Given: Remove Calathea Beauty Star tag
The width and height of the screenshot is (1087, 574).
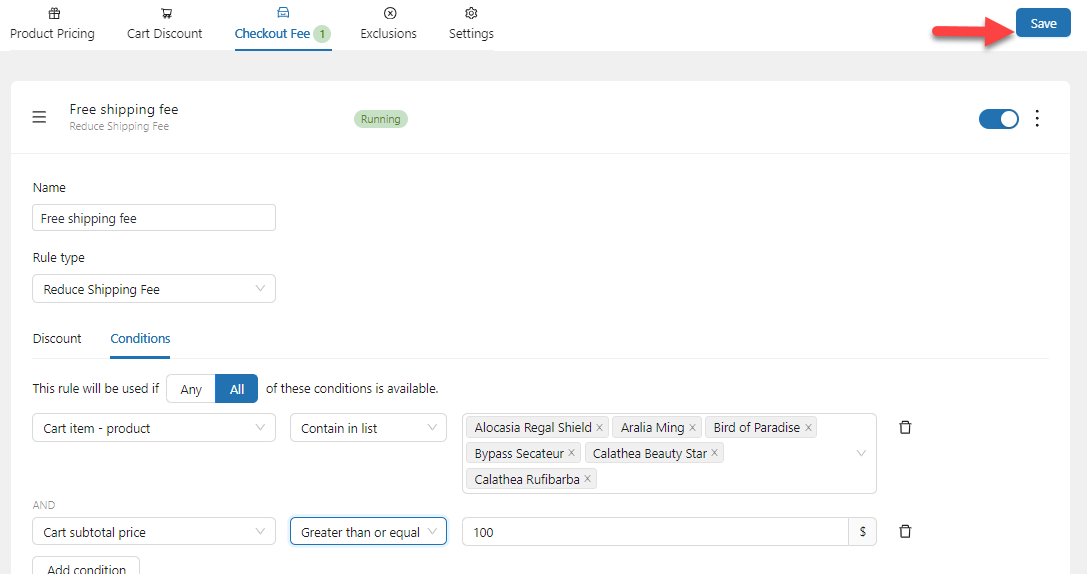Looking at the screenshot, I should point(714,453).
